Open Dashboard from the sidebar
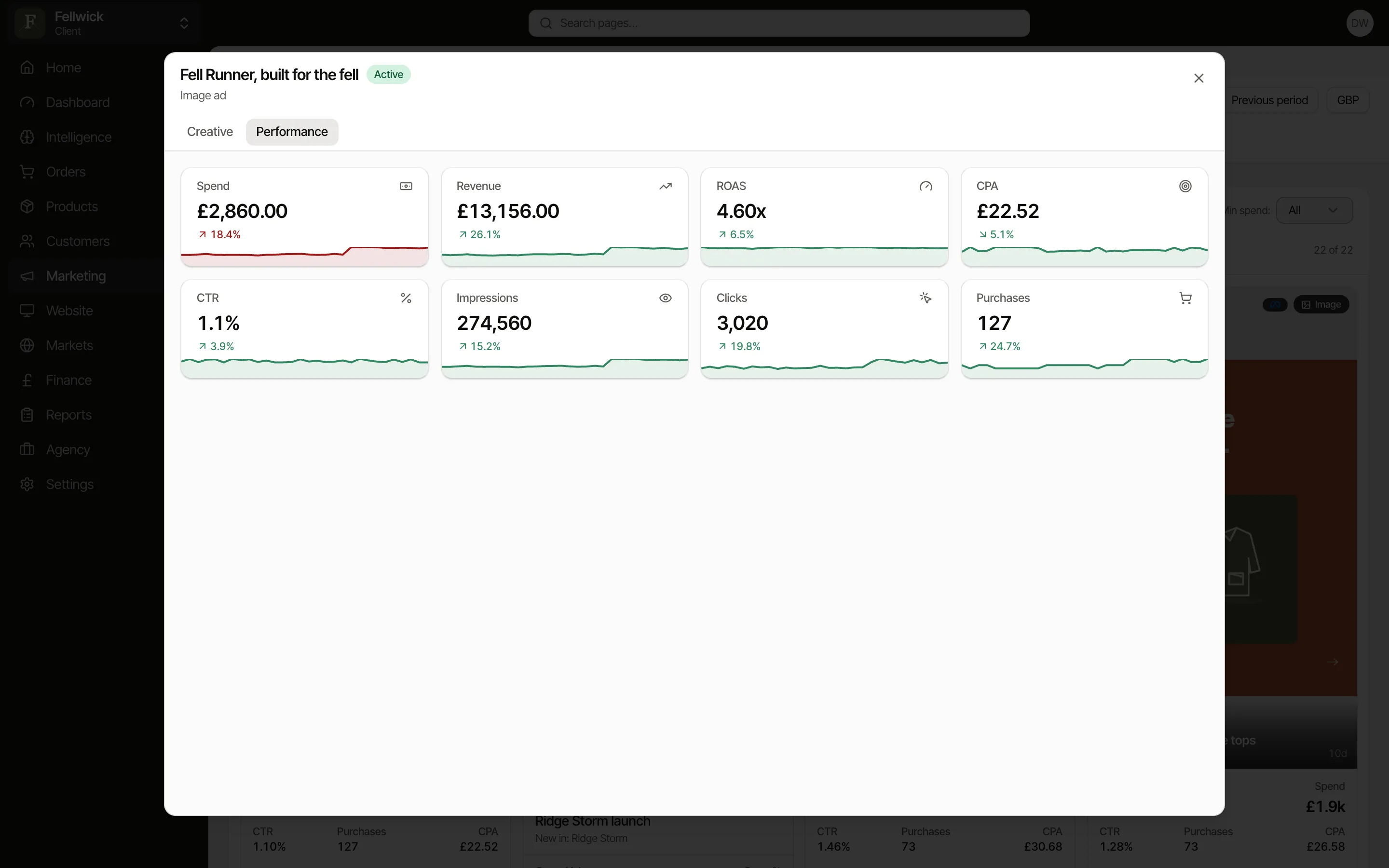This screenshot has width=1389, height=868. pos(78,102)
